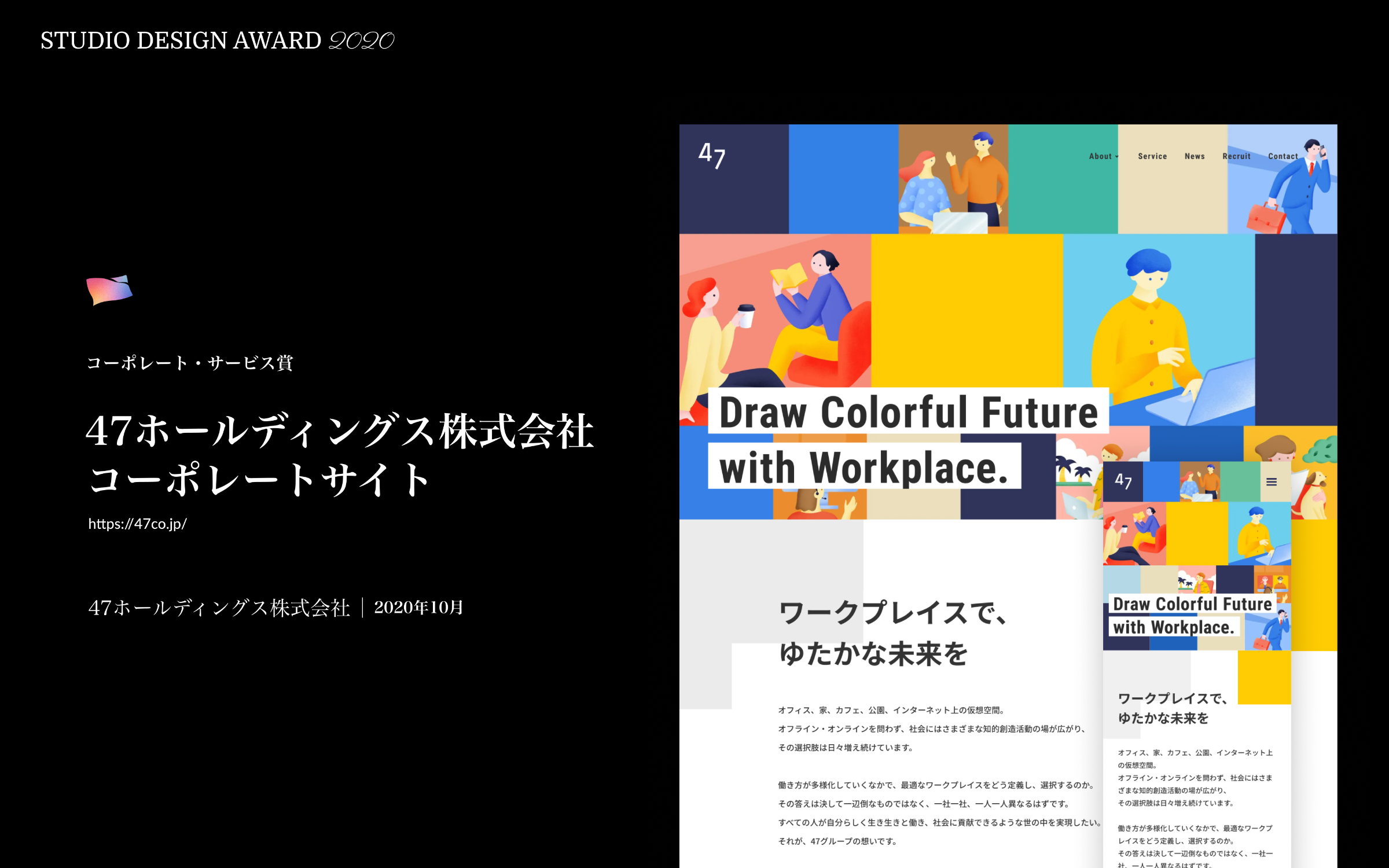Click the それが、47グループの想いです。 paragraph line
The width and height of the screenshot is (1389, 868).
coord(837,841)
